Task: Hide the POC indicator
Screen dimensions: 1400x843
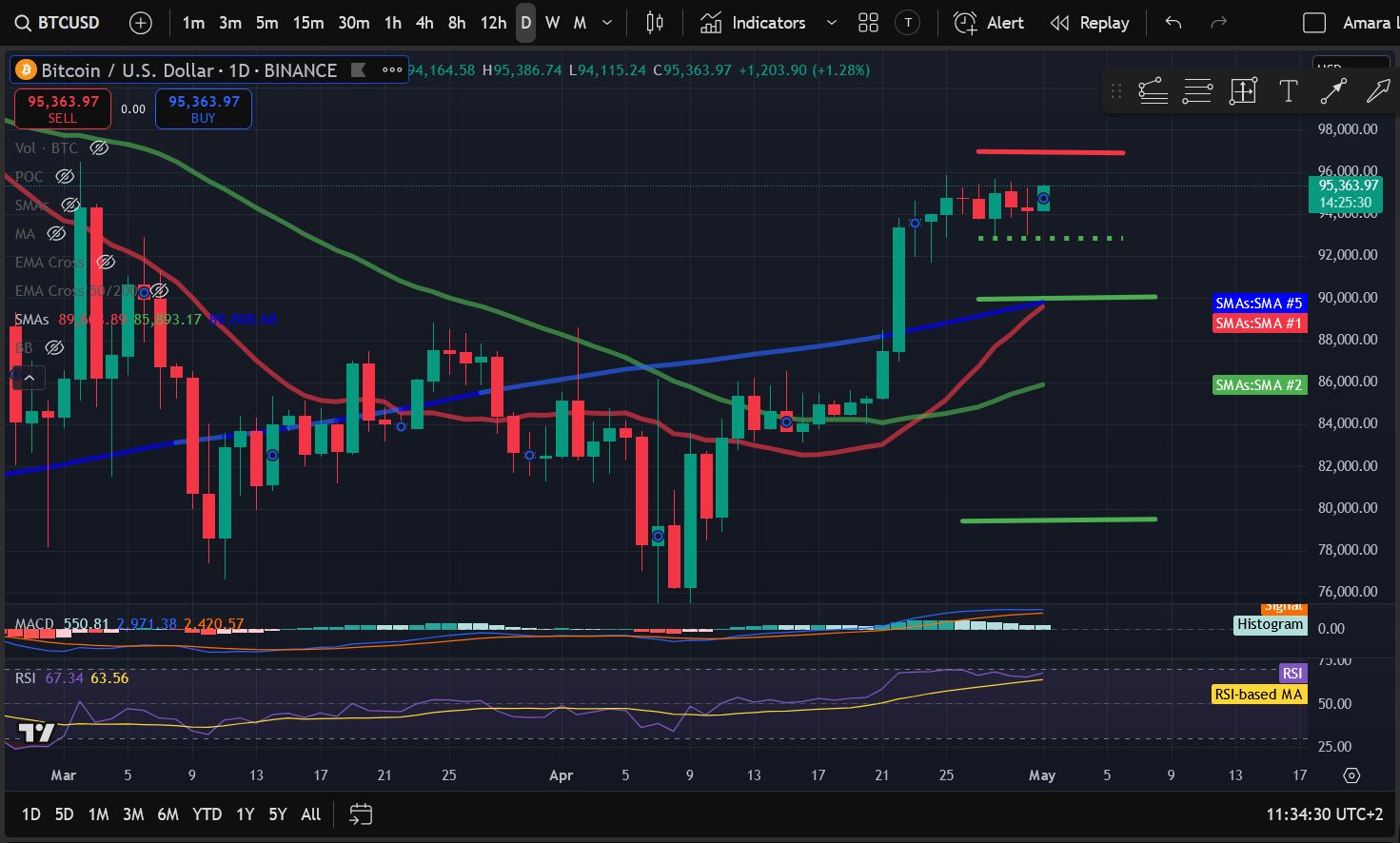Action: point(65,176)
